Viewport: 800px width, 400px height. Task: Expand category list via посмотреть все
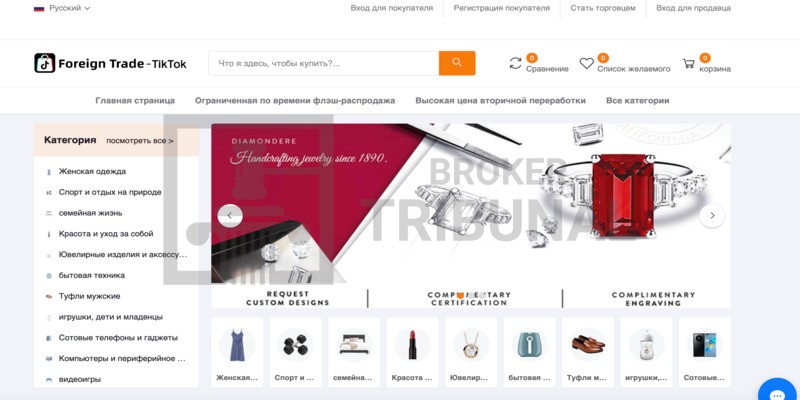[139, 140]
